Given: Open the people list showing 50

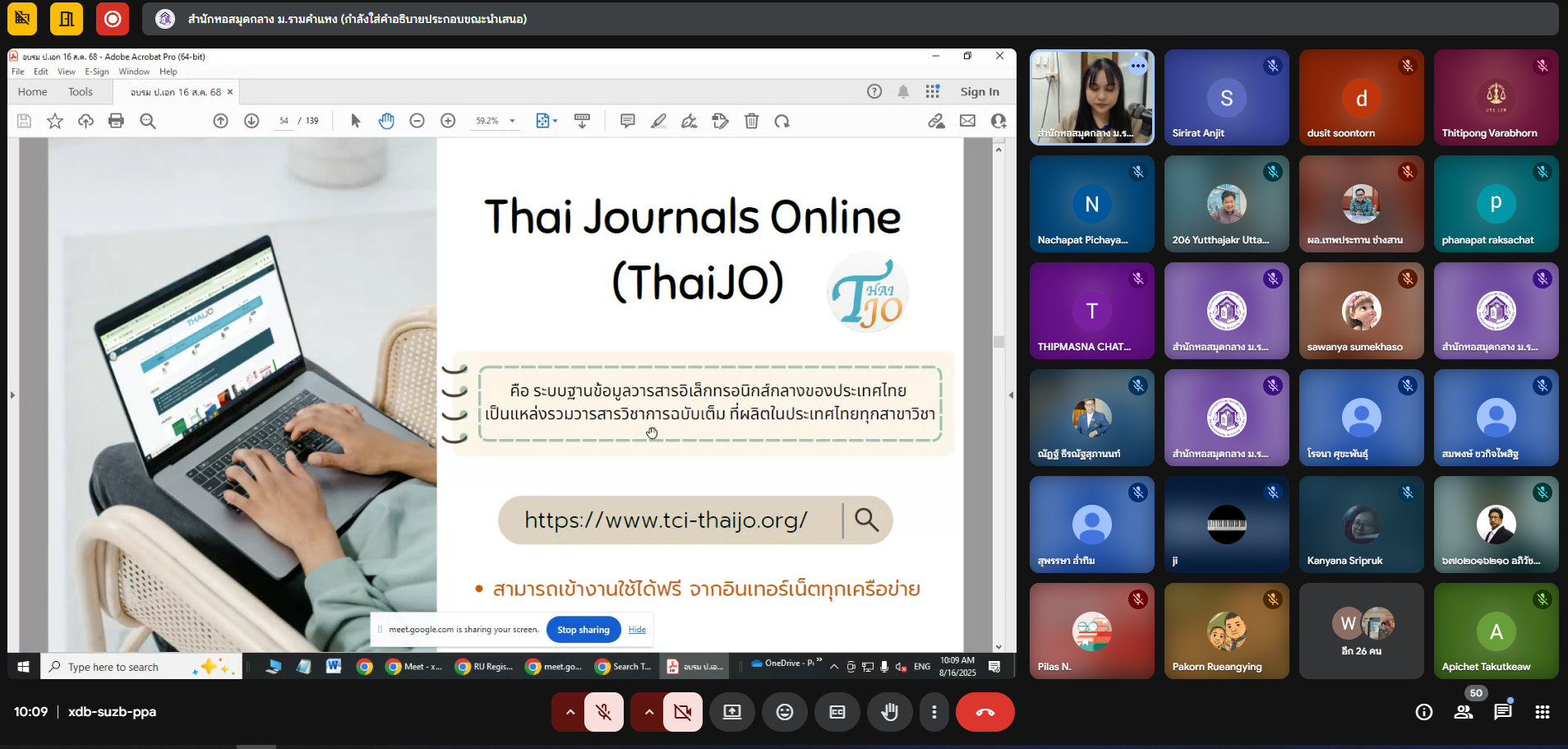Looking at the screenshot, I should point(1464,712).
